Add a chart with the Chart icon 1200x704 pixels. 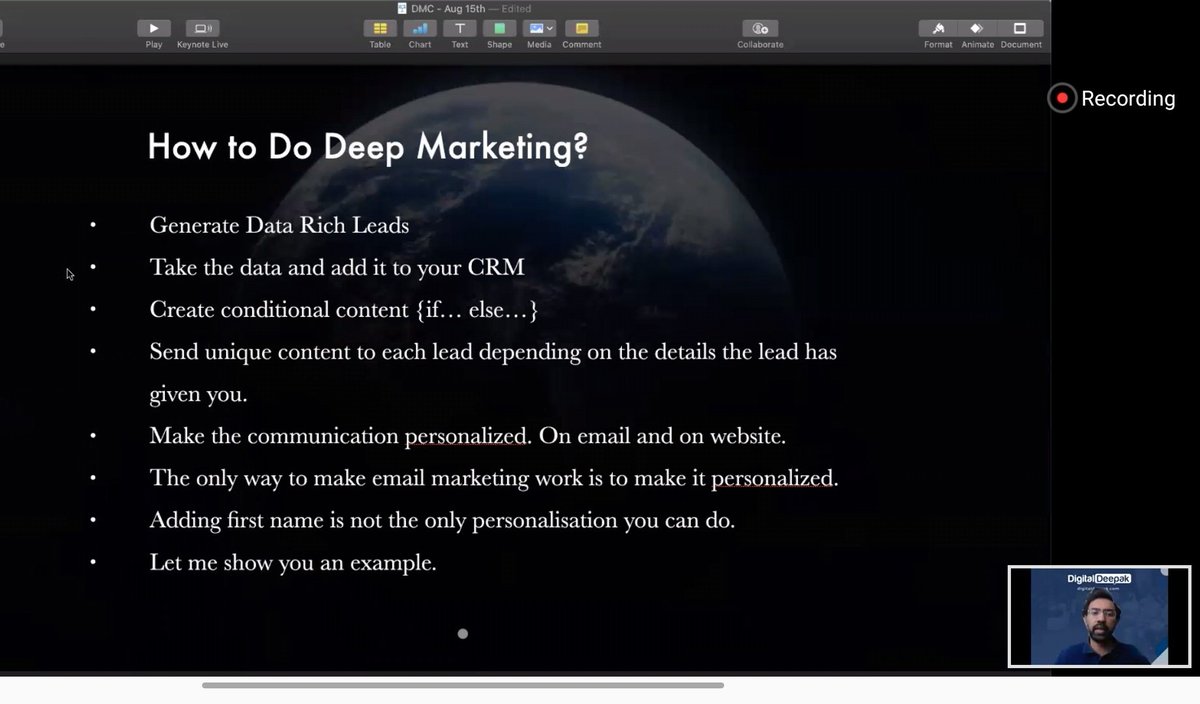click(x=420, y=29)
